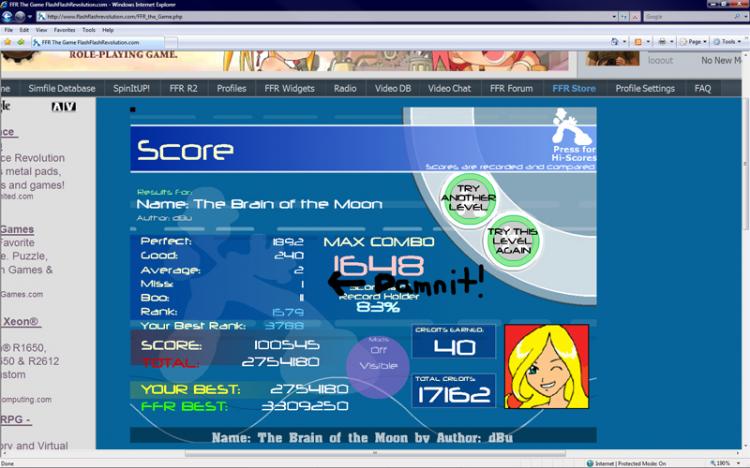750x468 pixels.
Task: Go to the Simfile Database nav item
Action: point(62,88)
